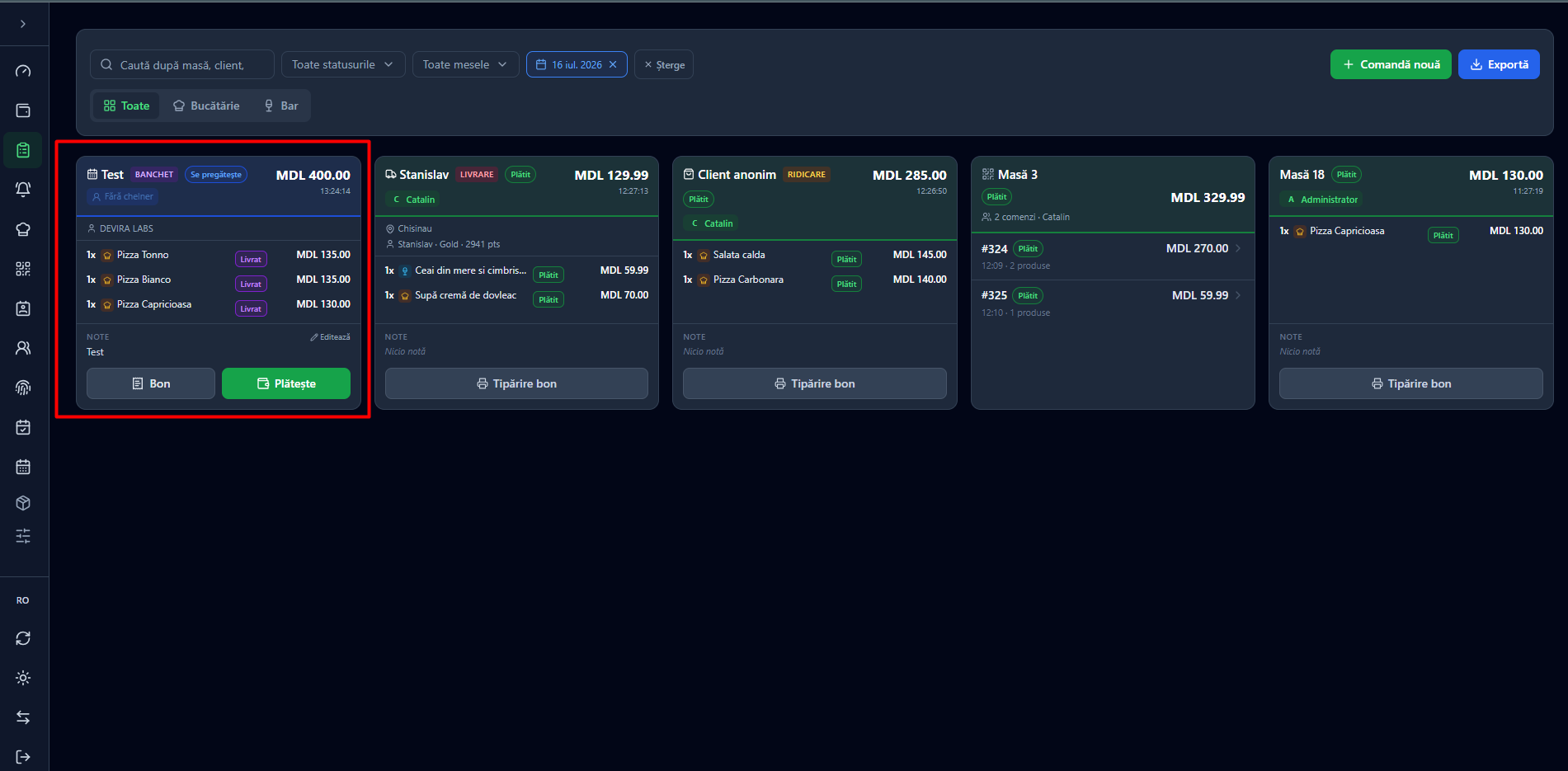The height and width of the screenshot is (771, 1568).
Task: Open the Toate mesele dropdown
Action: (465, 64)
